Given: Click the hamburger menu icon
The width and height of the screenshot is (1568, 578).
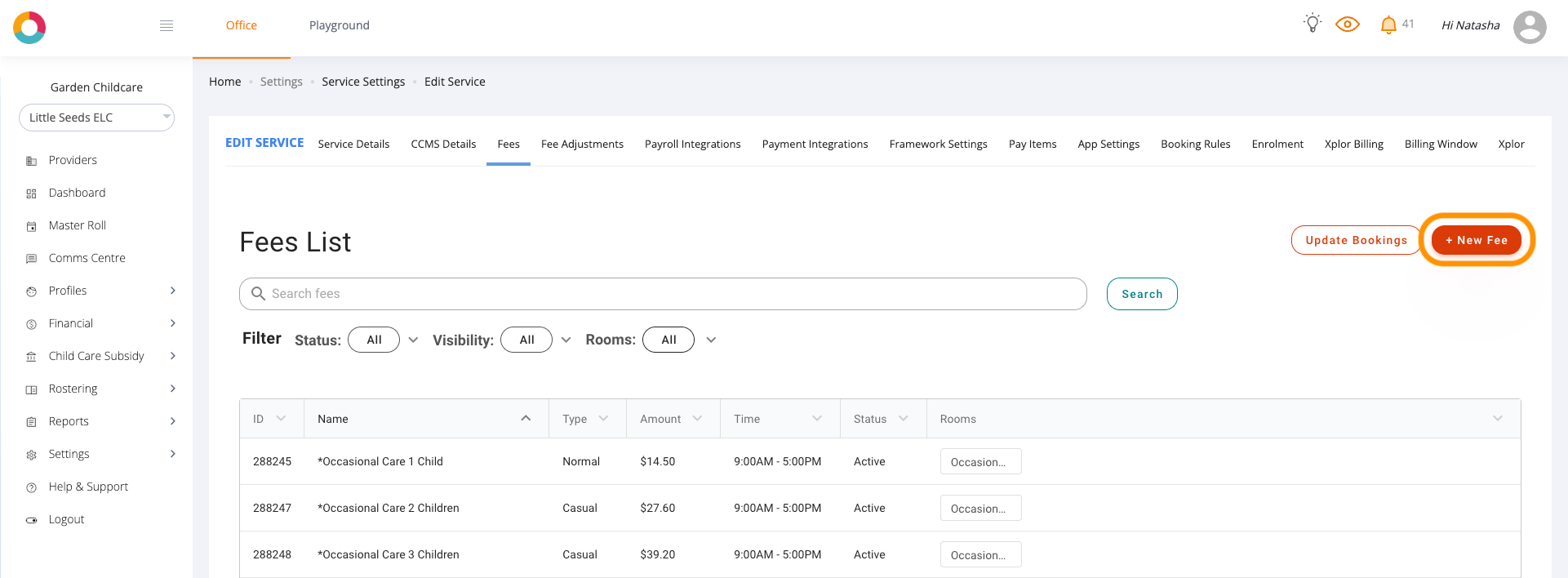Looking at the screenshot, I should coord(167,25).
